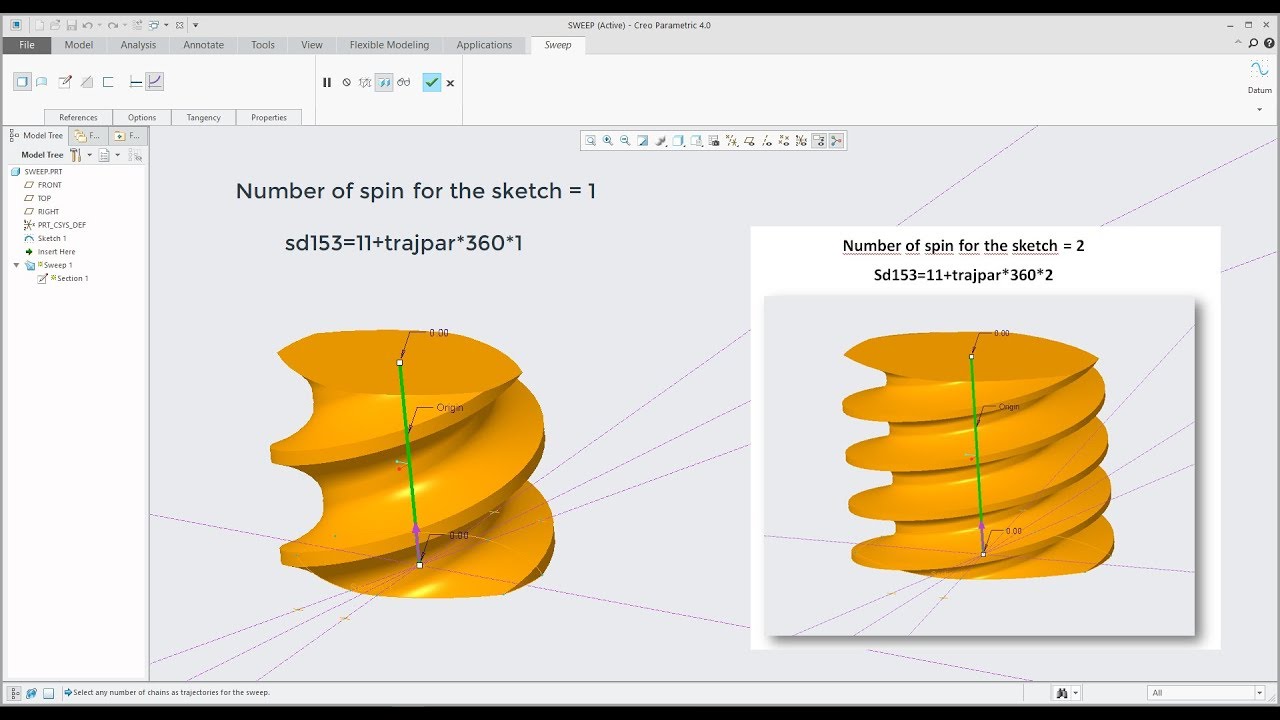Cancel the sweep feature with the X
1280x720 pixels.
click(x=450, y=83)
